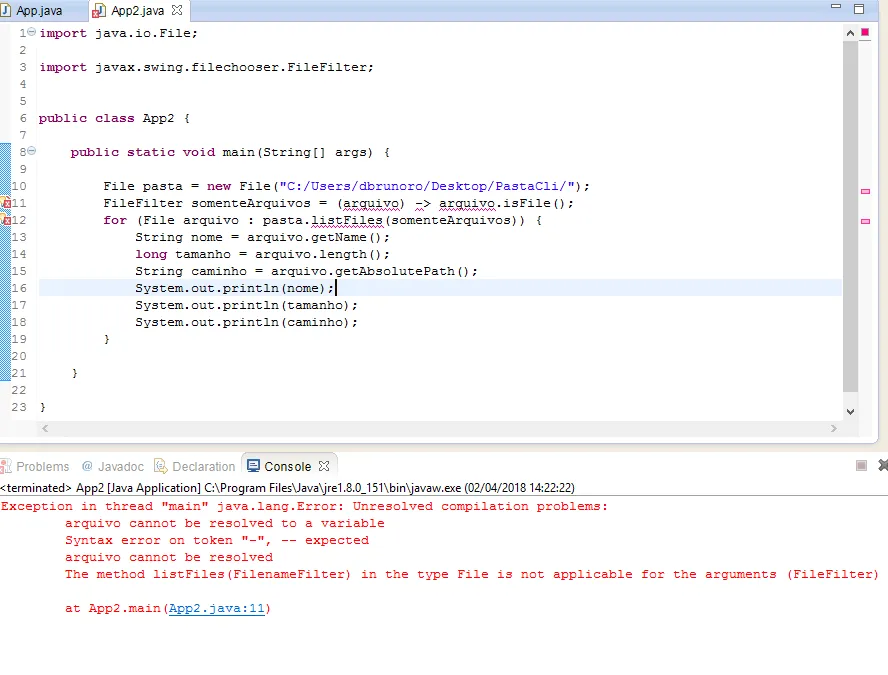
Task: Click 'public class App2' declaration
Action: [x=106, y=118]
